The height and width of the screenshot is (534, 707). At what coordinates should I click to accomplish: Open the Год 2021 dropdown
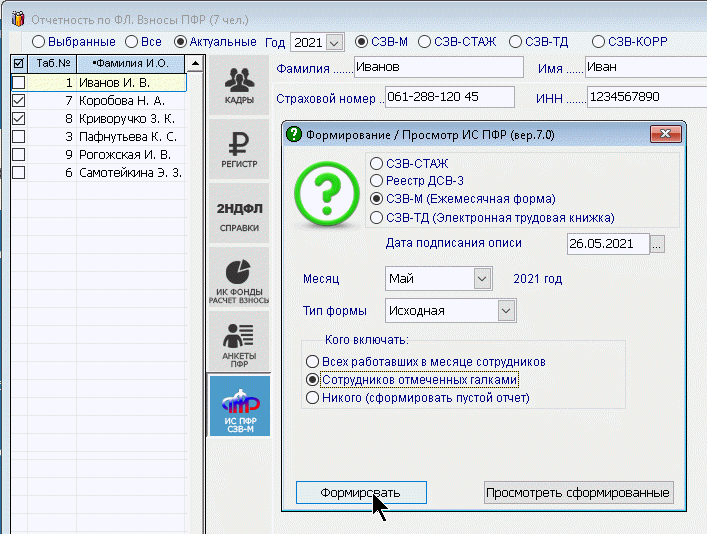coord(334,43)
